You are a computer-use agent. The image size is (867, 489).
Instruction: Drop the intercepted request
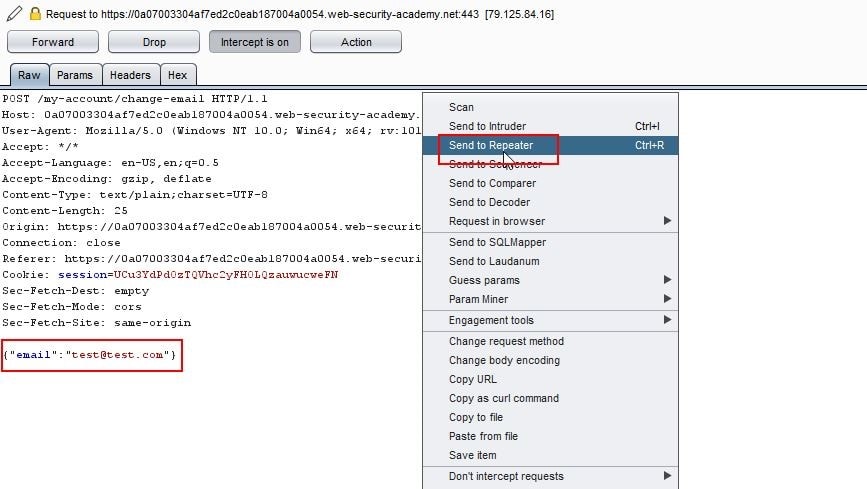click(x=154, y=42)
